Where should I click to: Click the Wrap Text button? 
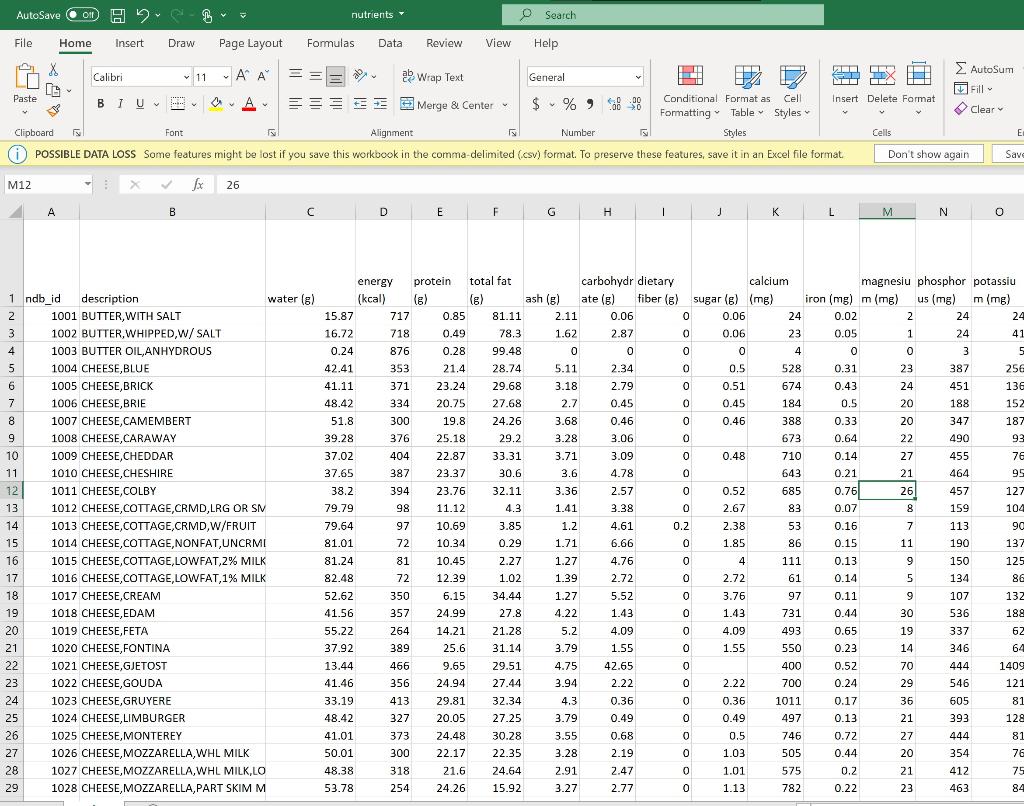pyautogui.click(x=433, y=77)
